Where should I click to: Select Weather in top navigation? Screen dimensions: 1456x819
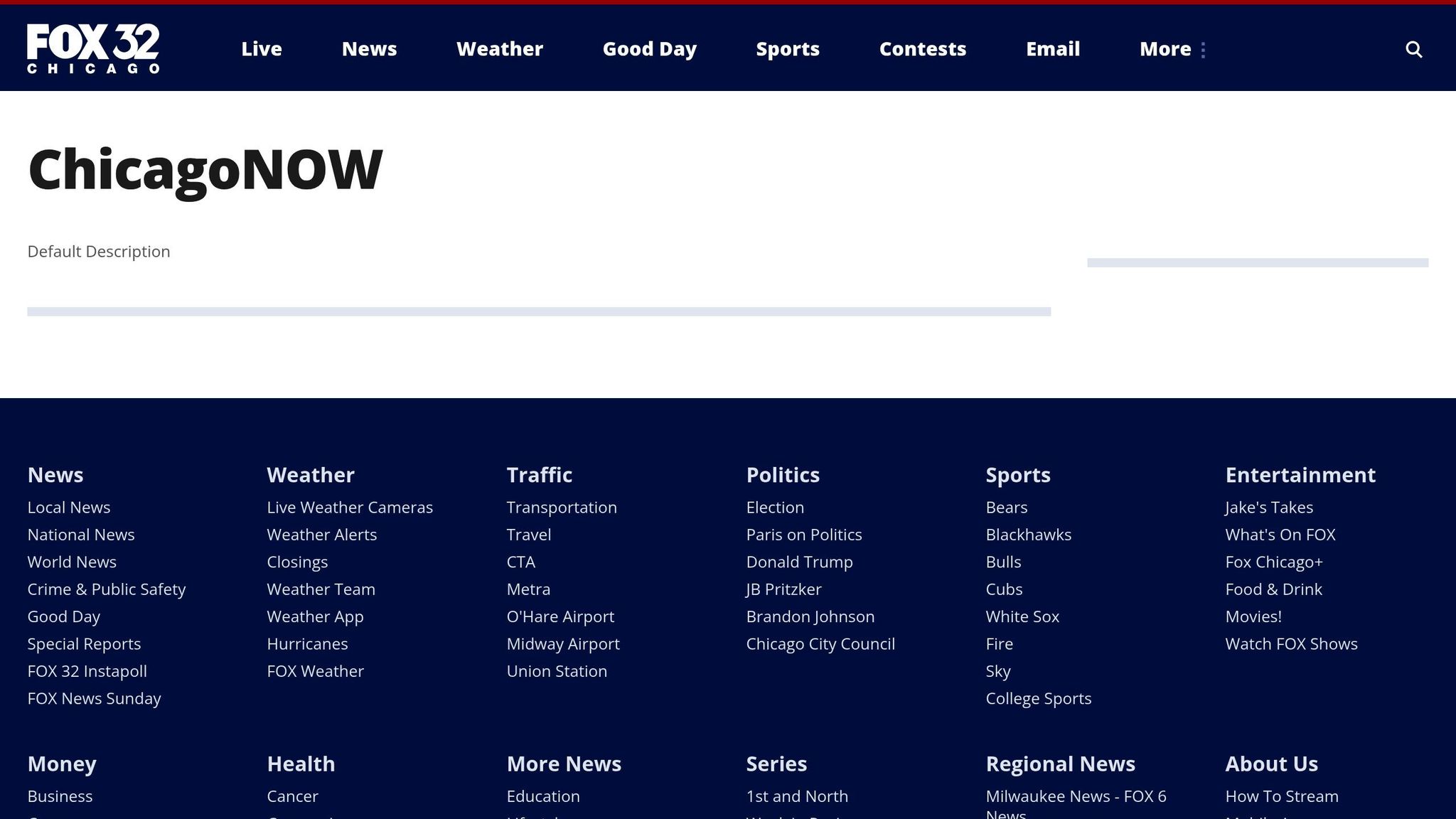pyautogui.click(x=499, y=49)
